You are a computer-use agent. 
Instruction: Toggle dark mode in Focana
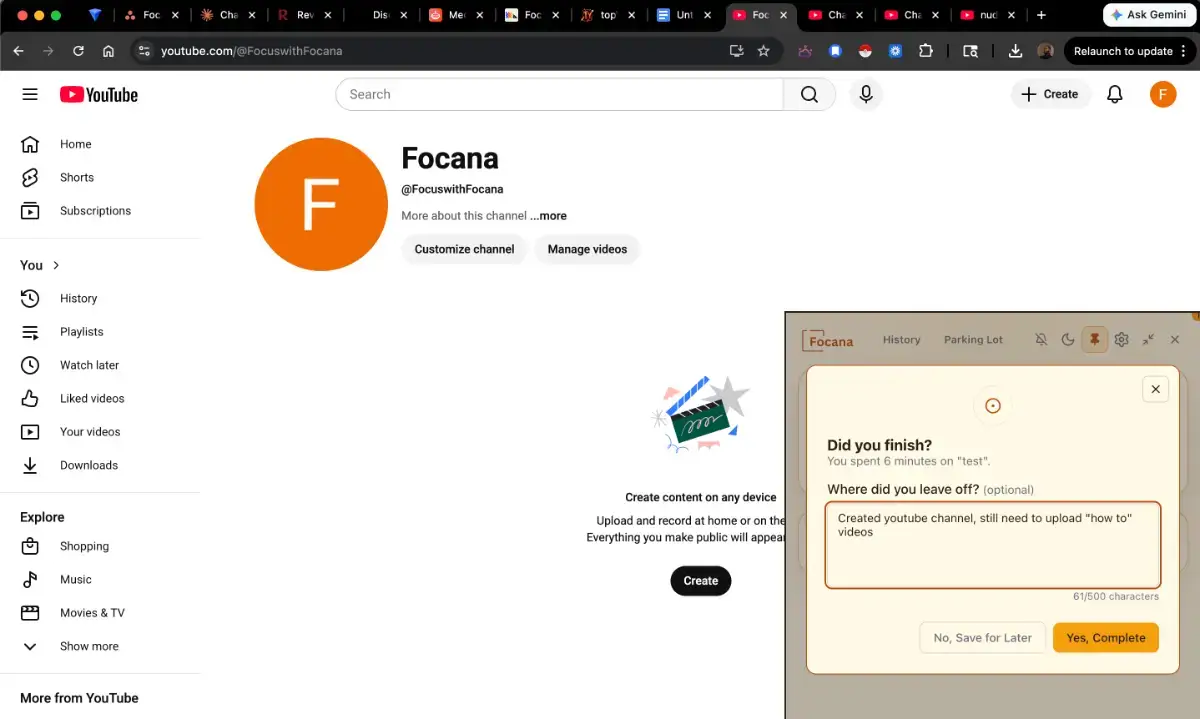coord(1067,339)
